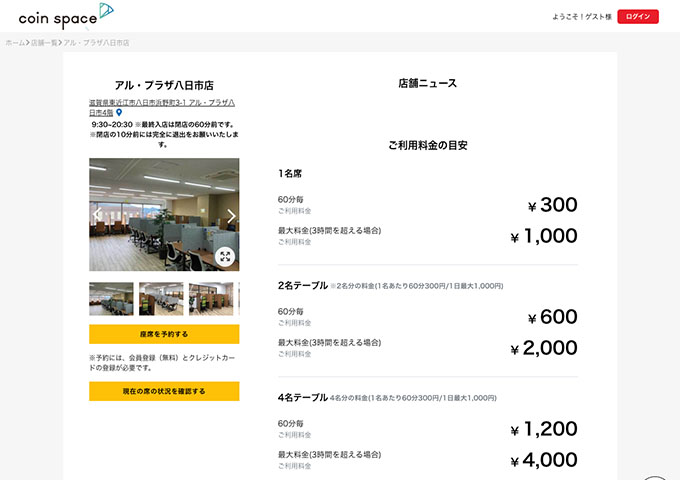
Task: Select the first gallery thumbnail
Action: (x=111, y=299)
